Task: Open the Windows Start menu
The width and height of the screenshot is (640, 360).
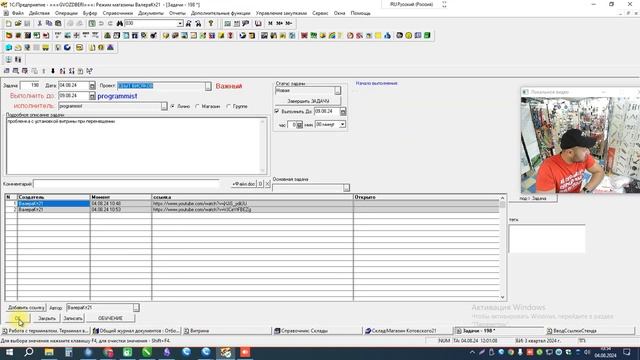Action: click(9, 352)
